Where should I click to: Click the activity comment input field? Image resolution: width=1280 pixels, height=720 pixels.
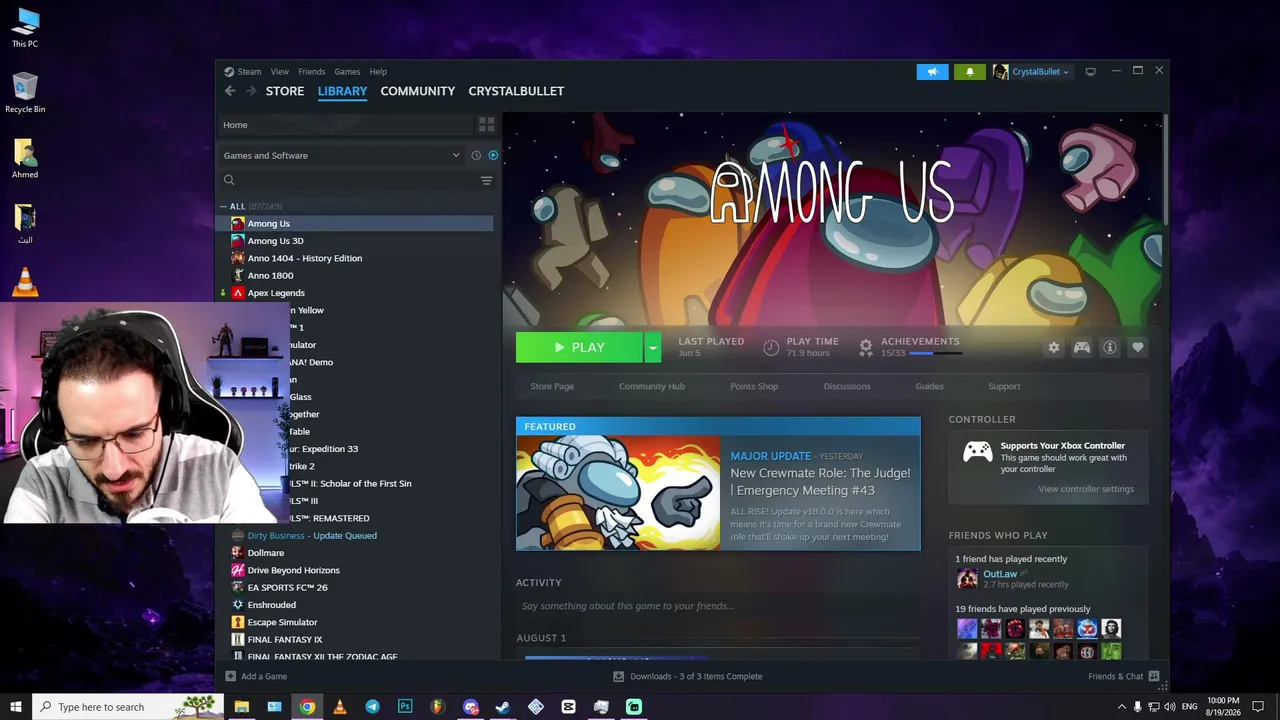point(718,606)
